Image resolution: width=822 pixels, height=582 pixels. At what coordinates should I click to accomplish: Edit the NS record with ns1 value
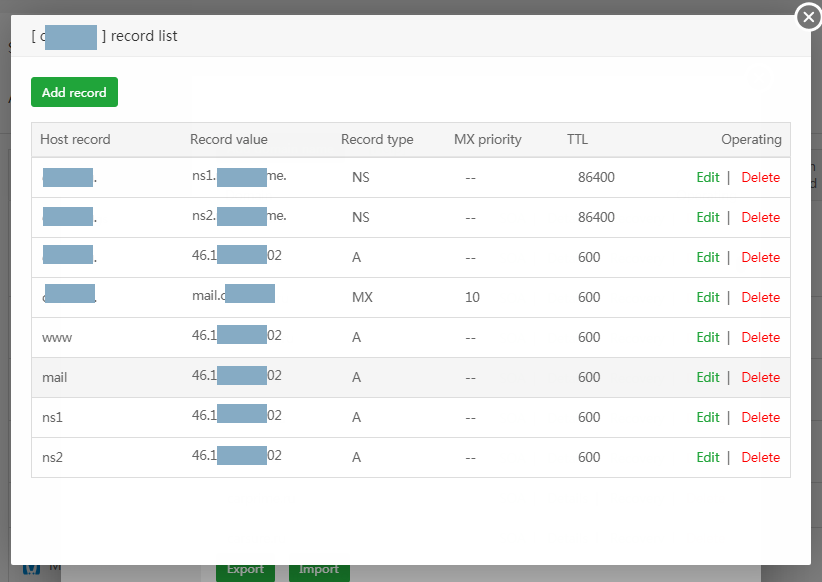click(x=707, y=177)
